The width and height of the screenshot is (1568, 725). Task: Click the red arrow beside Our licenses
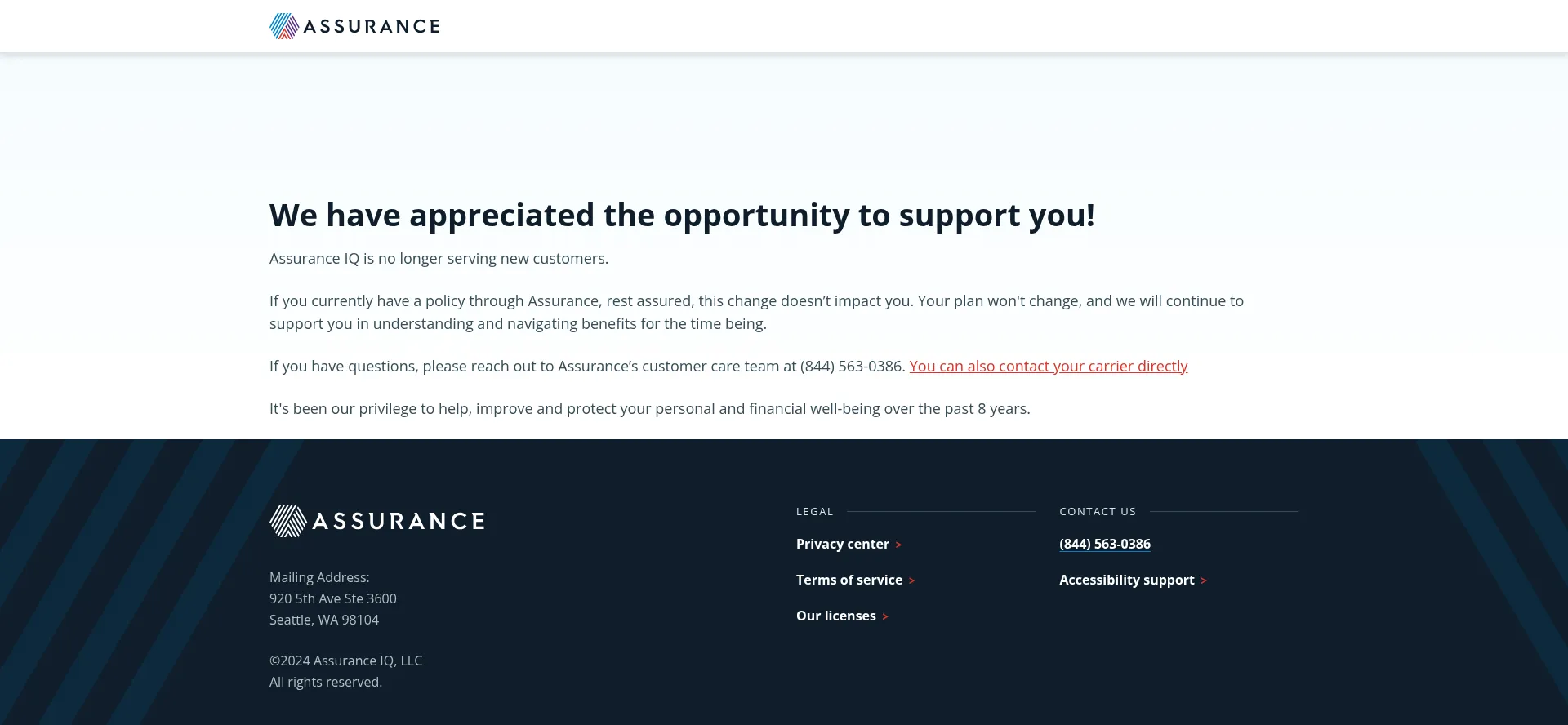coord(885,617)
